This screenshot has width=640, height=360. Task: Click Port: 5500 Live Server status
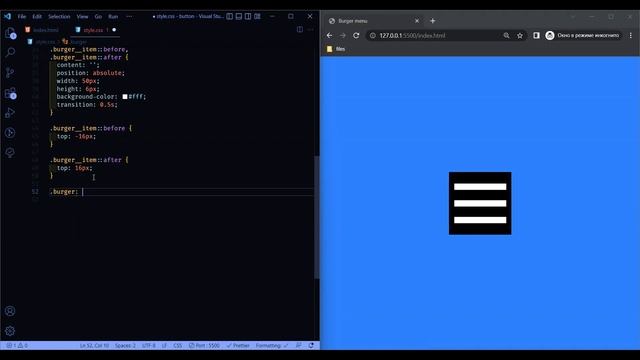point(204,345)
